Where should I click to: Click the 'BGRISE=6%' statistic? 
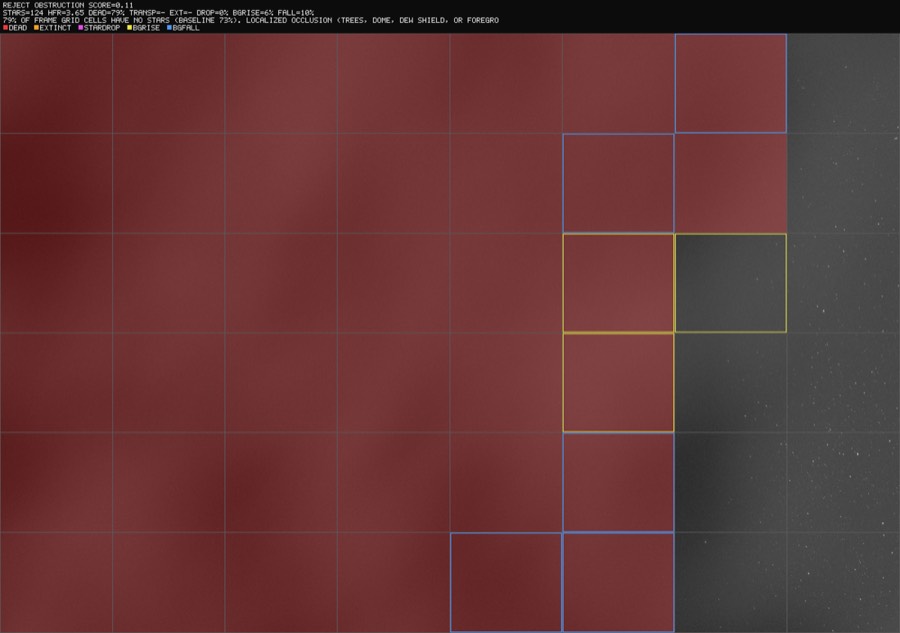click(253, 13)
